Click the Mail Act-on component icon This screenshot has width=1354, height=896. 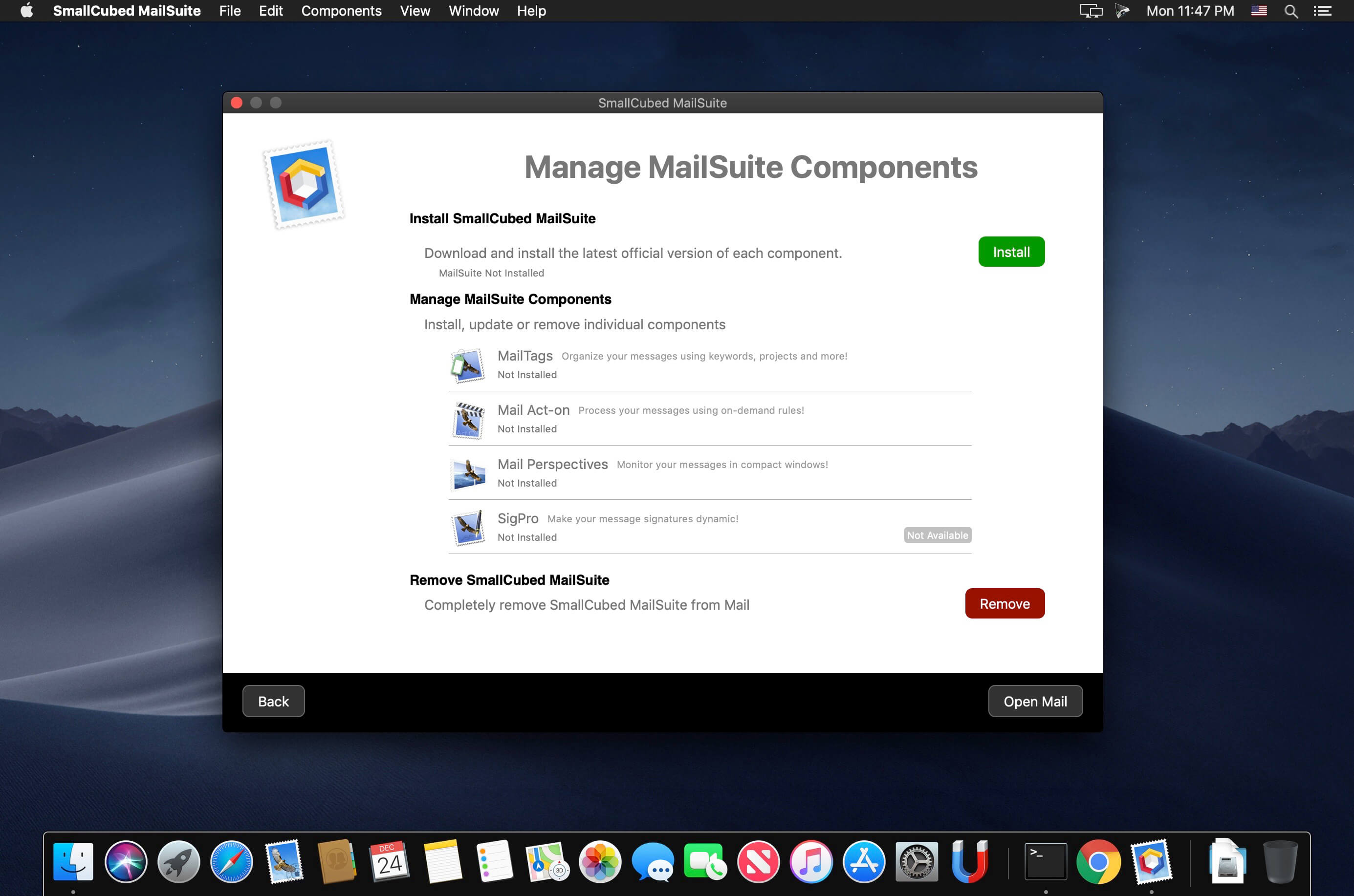point(468,420)
